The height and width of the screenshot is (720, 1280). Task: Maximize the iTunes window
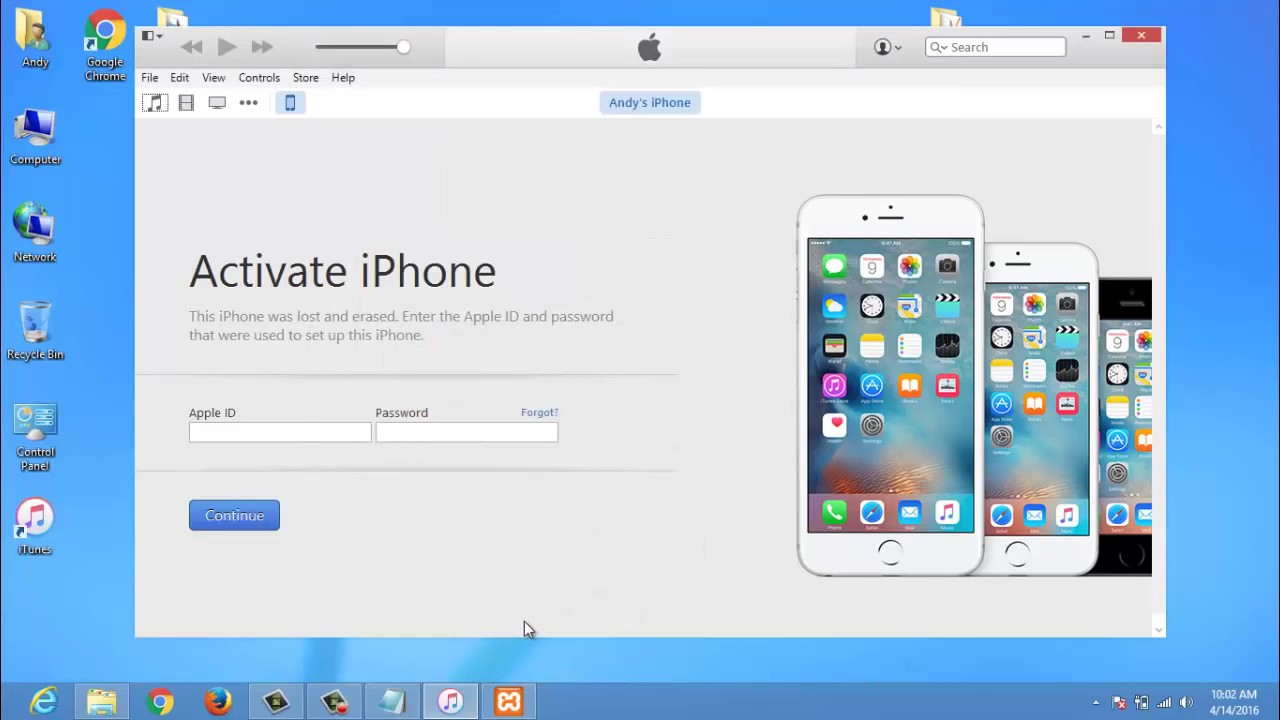click(1109, 36)
